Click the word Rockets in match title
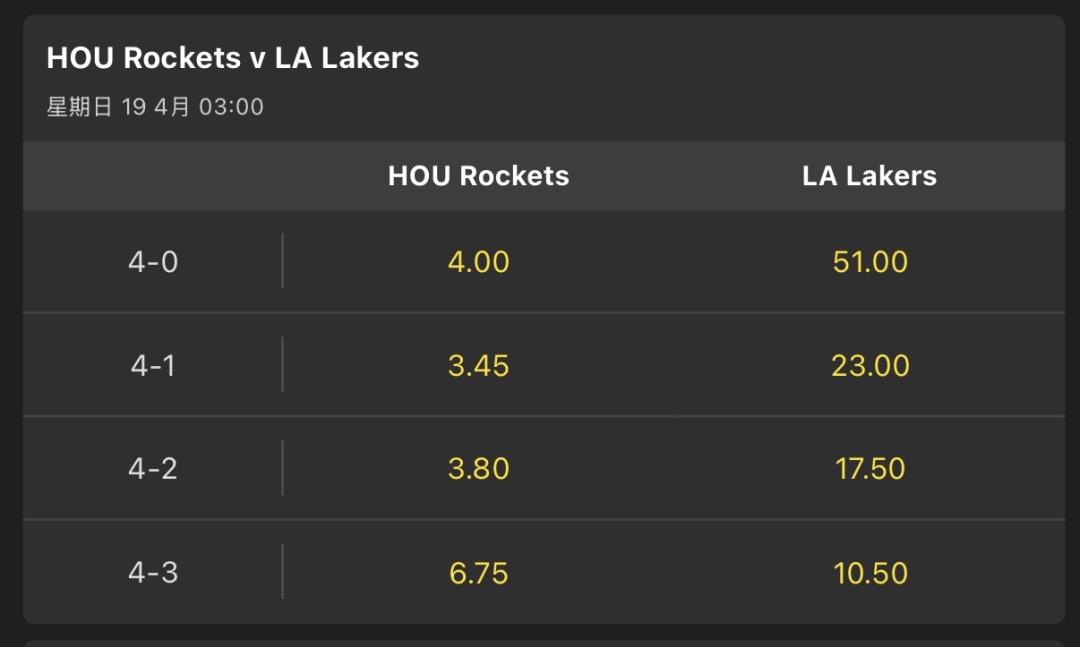1080x647 pixels. point(181,58)
